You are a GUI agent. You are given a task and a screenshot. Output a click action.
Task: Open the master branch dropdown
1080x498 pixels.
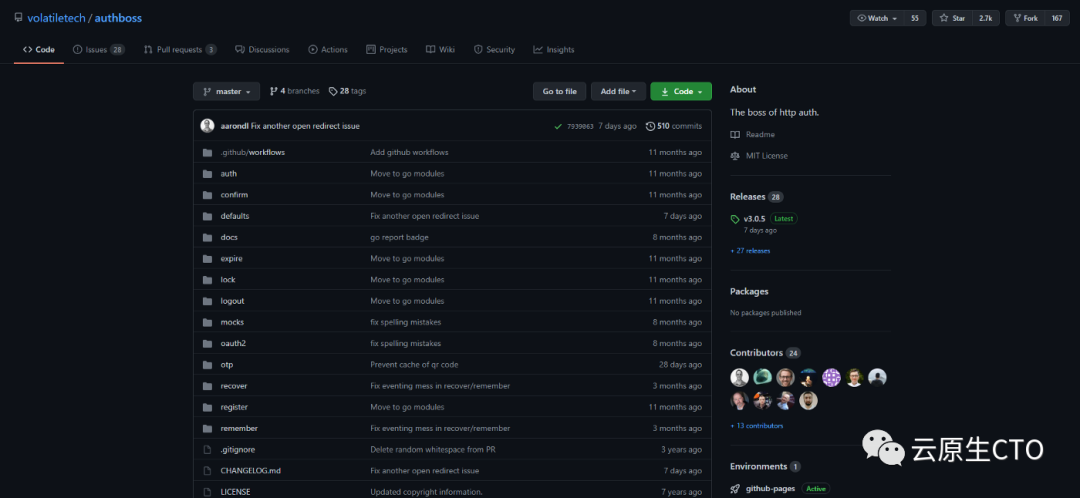(x=227, y=92)
